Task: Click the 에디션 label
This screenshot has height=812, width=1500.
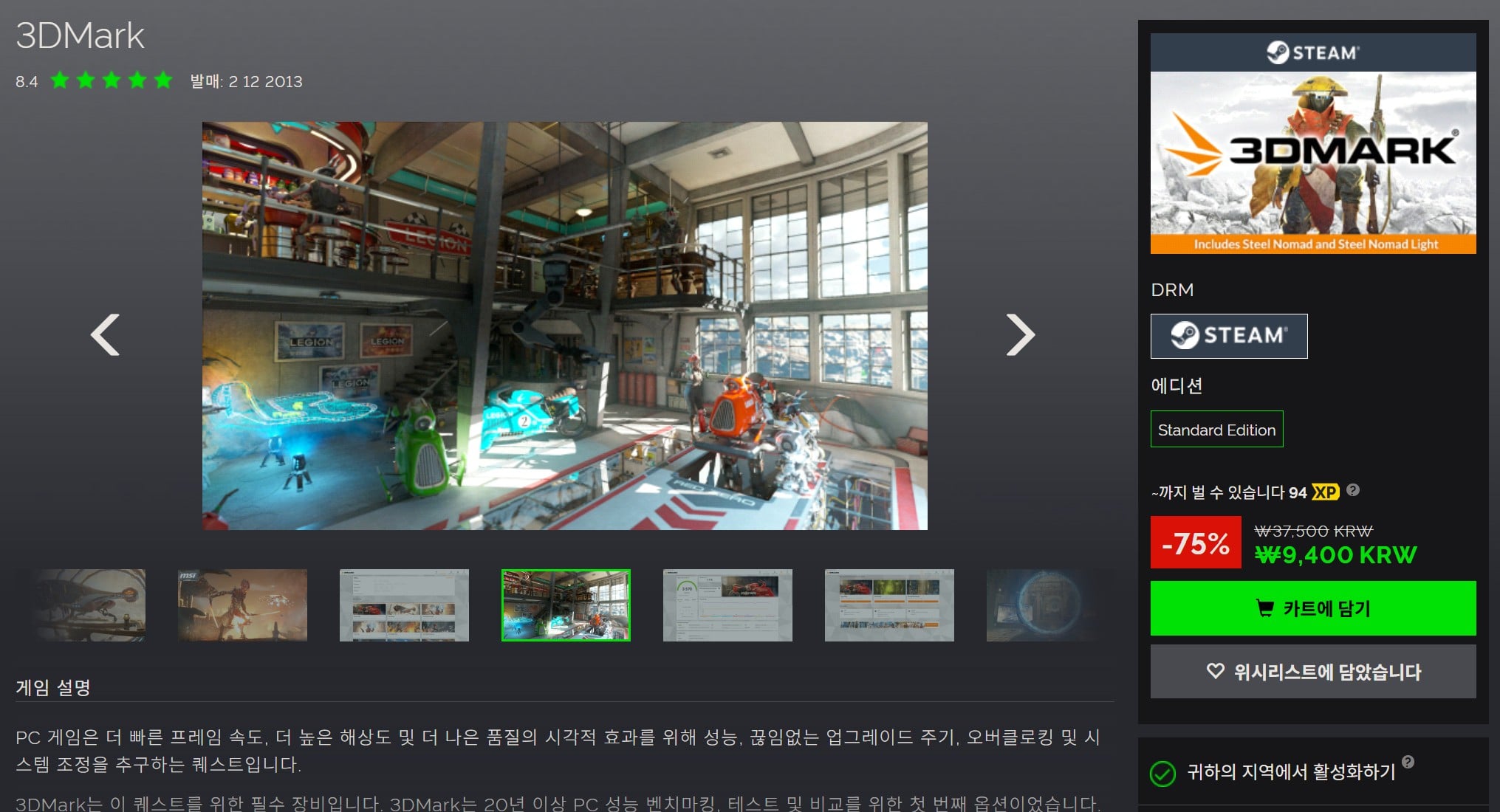Action: point(1177,385)
